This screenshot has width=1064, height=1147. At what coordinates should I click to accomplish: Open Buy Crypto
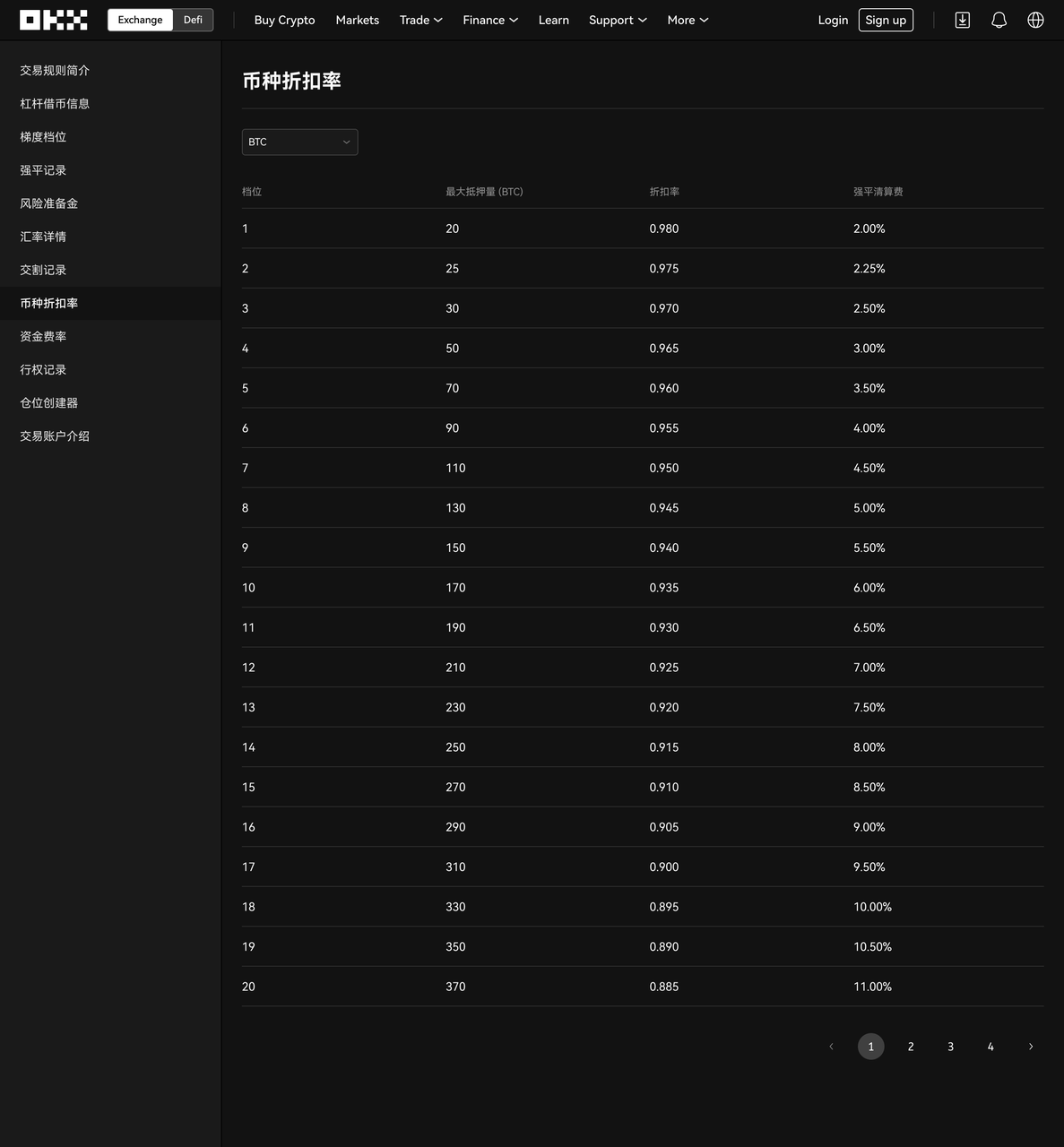(x=284, y=20)
